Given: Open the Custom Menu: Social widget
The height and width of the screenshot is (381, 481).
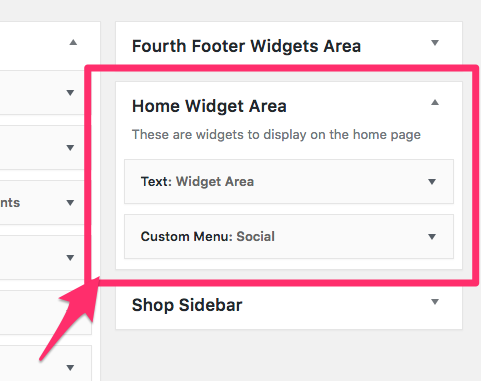Looking at the screenshot, I should point(289,237).
